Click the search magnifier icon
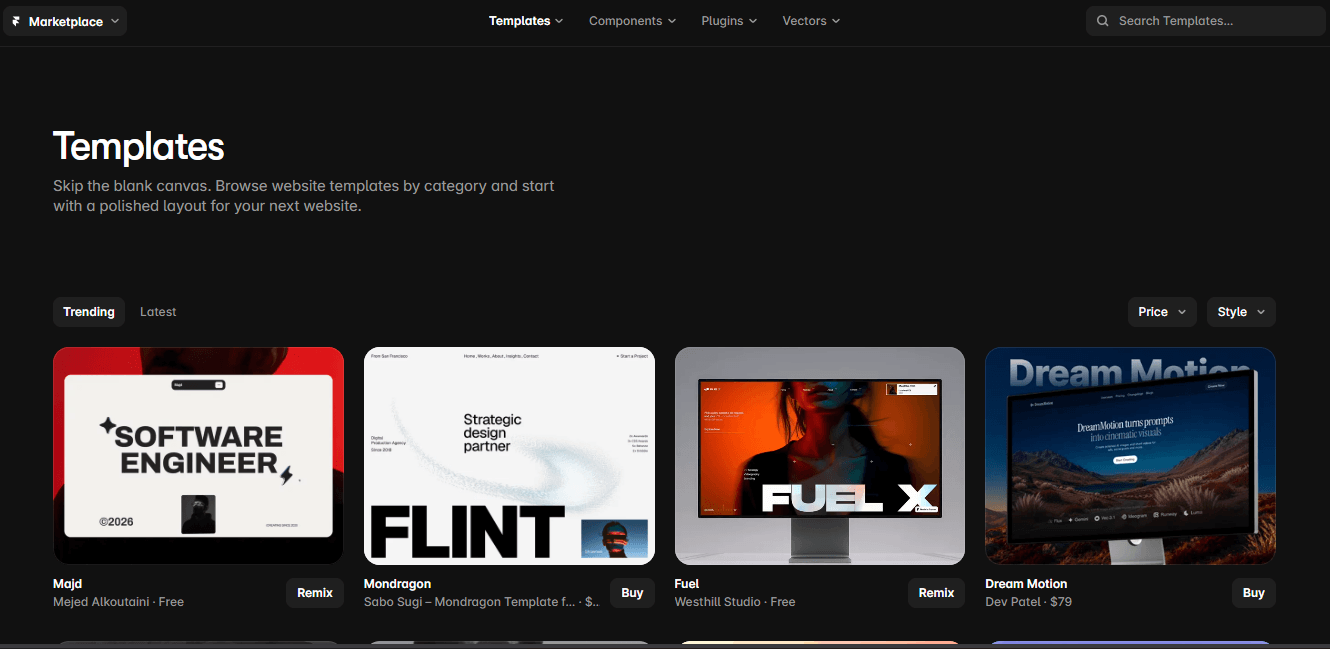Image resolution: width=1330 pixels, height=649 pixels. (x=1103, y=21)
